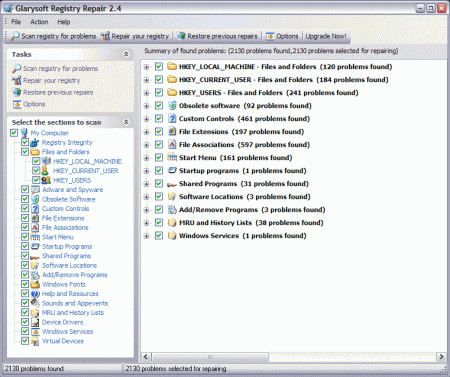Open the Action menu
The width and height of the screenshot is (450, 377).
(39, 22)
